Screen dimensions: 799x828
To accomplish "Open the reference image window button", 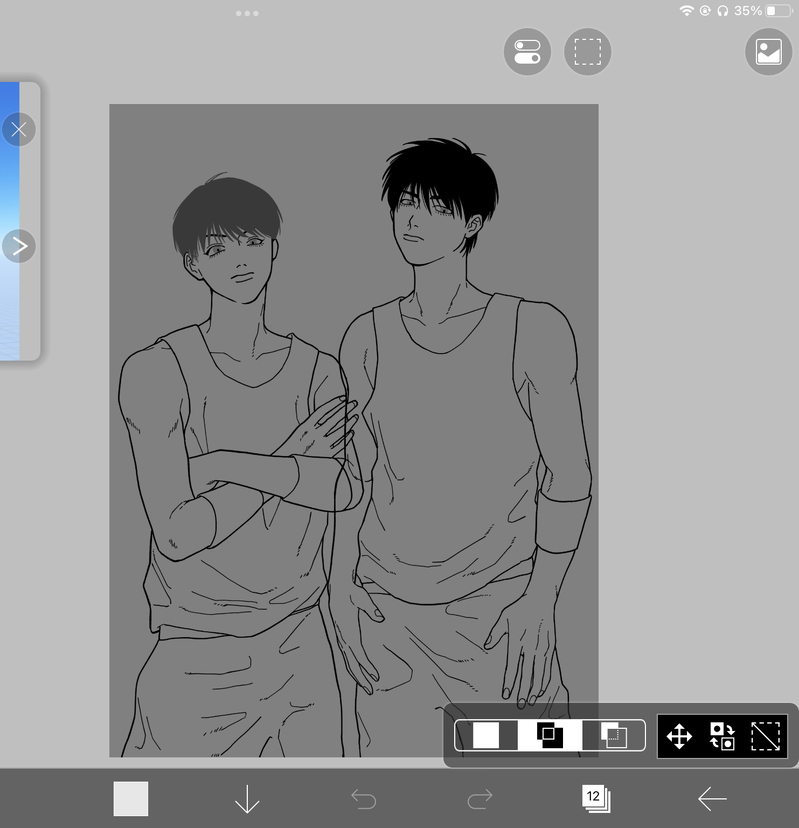I will (x=768, y=52).
